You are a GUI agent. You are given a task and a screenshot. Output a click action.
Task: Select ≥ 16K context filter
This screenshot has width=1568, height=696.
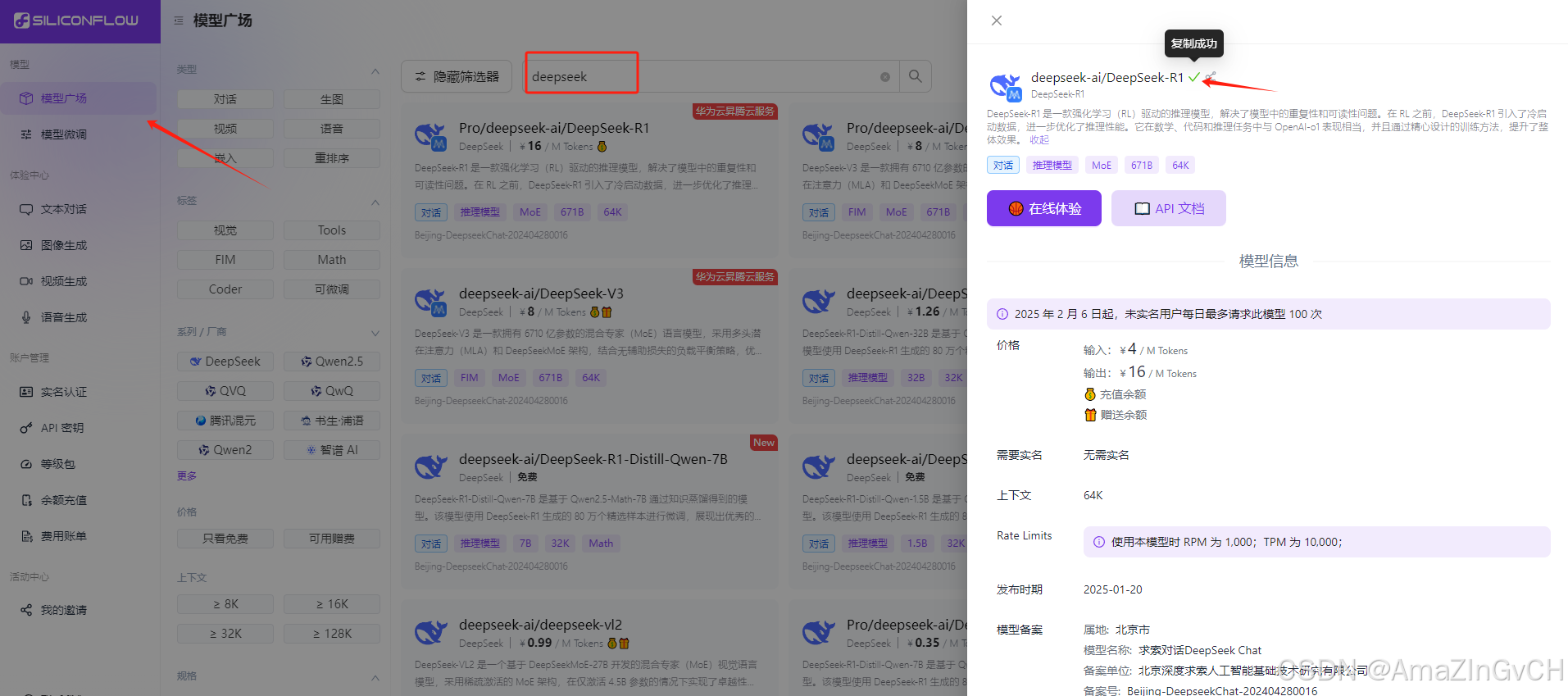[332, 604]
